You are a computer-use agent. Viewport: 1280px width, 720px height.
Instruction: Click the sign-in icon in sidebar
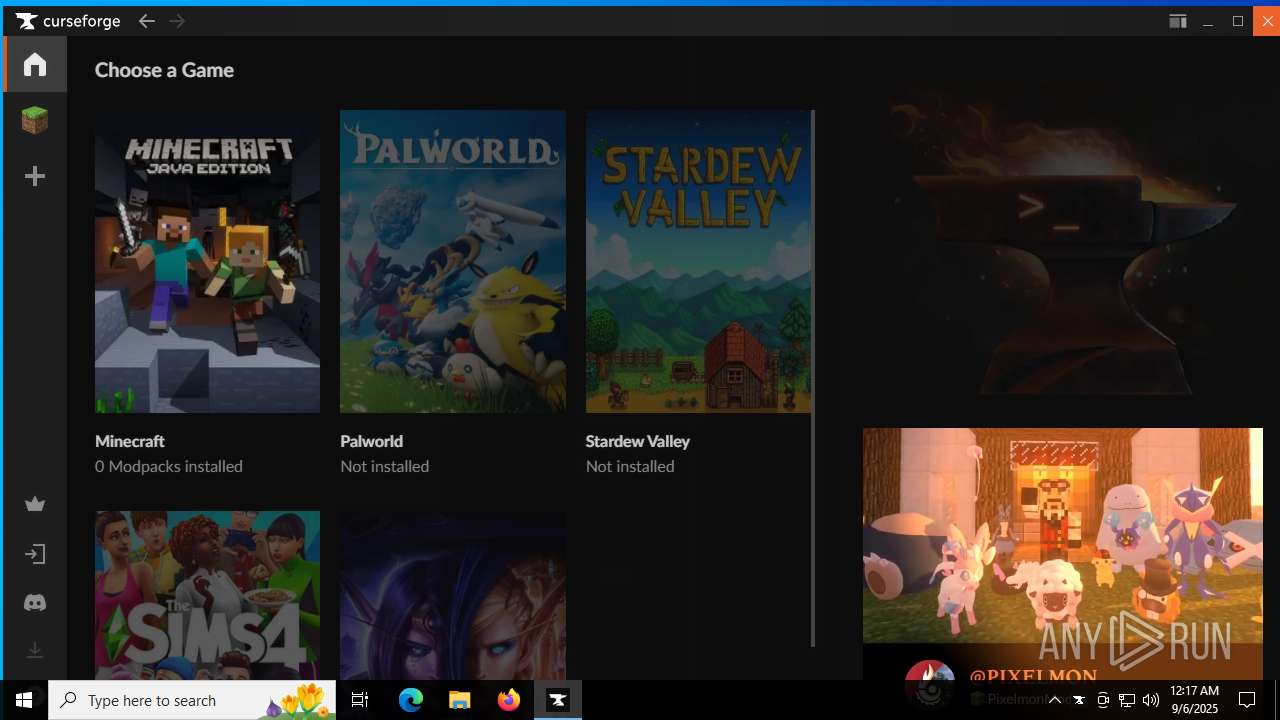(35, 554)
